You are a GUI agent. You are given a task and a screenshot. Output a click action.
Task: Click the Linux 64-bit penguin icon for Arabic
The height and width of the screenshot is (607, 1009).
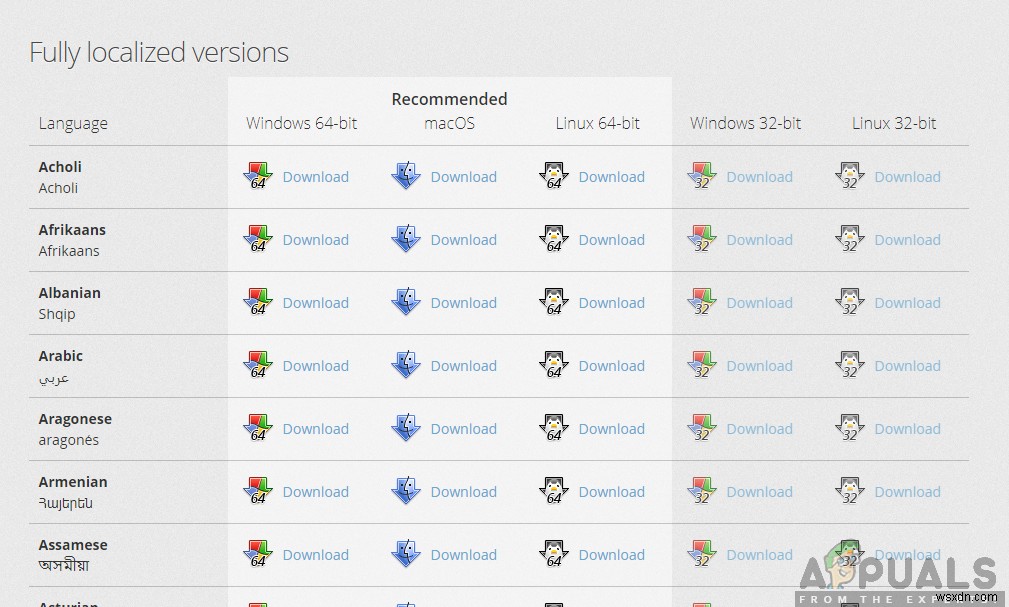554,365
